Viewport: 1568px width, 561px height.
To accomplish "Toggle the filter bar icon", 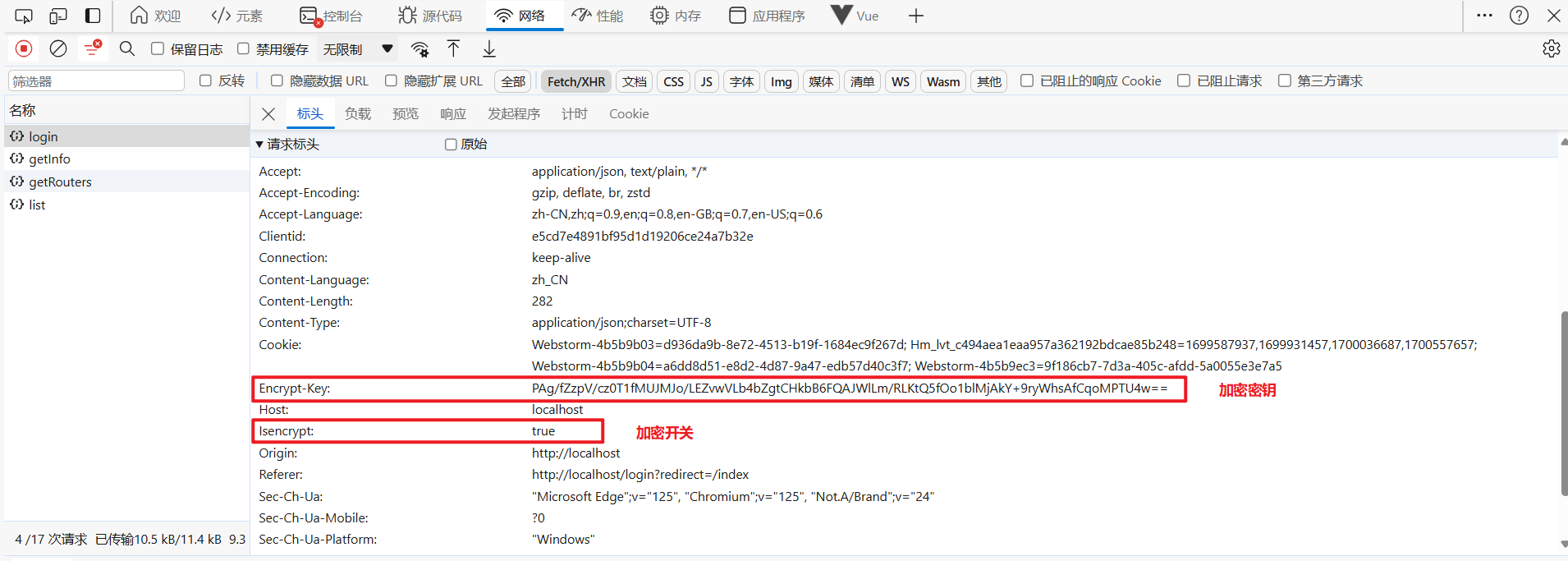I will [x=93, y=48].
